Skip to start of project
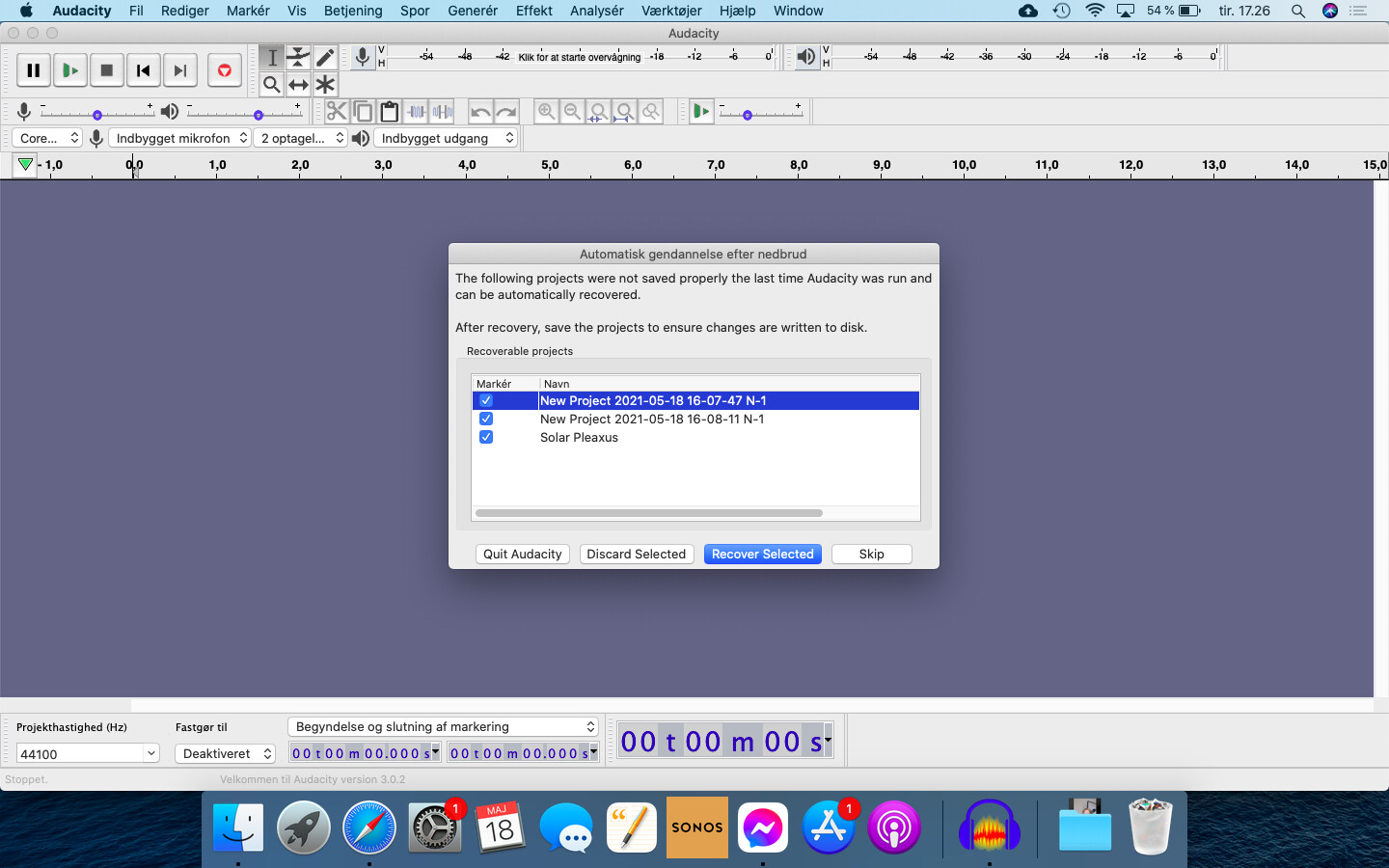1389x868 pixels. (x=144, y=70)
